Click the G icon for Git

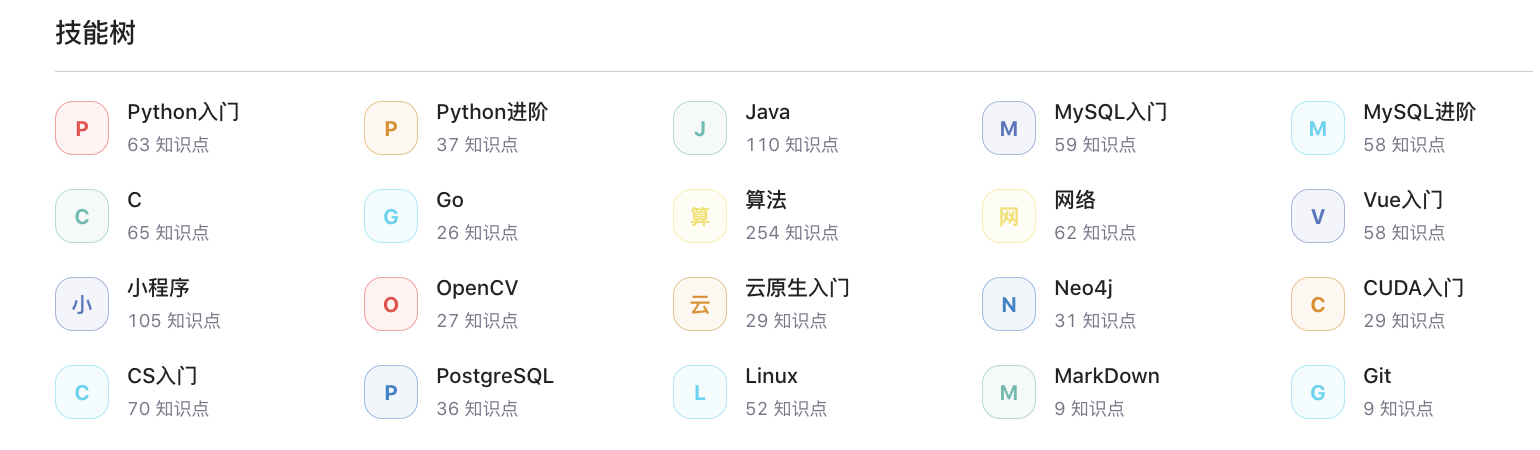[x=1318, y=392]
